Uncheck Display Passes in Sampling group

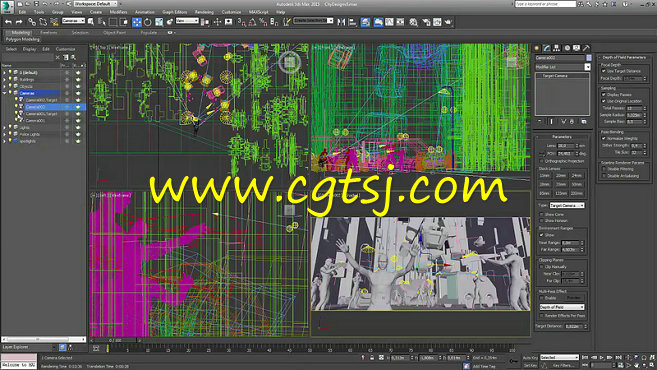pyautogui.click(x=604, y=95)
